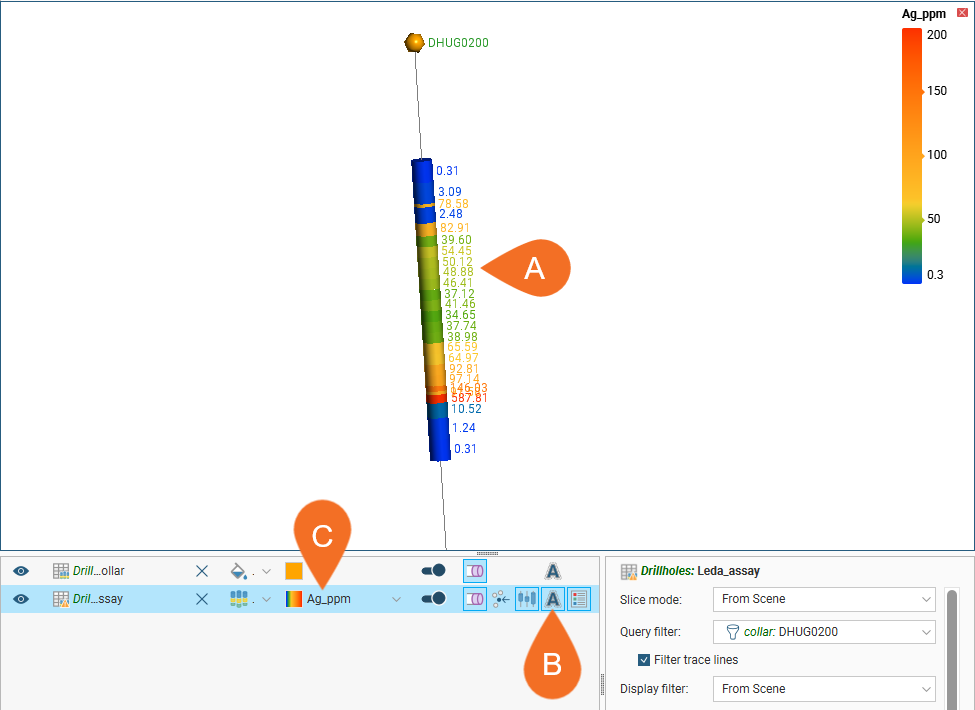Hide the Drillholes collar layer via eye icon
975x710 pixels.
pos(21,571)
